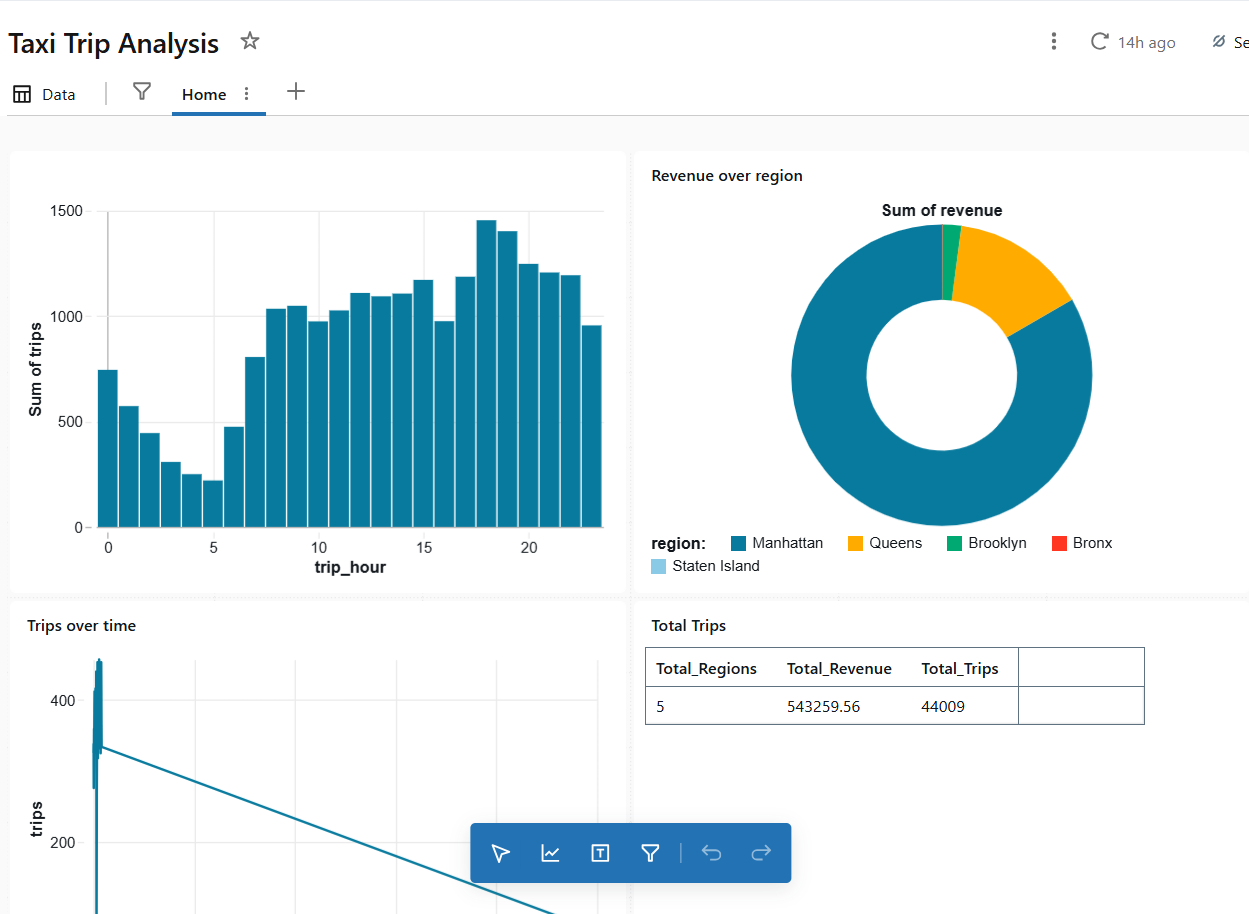1249x914 pixels.
Task: Add a new page with the plus button
Action: pyautogui.click(x=296, y=91)
